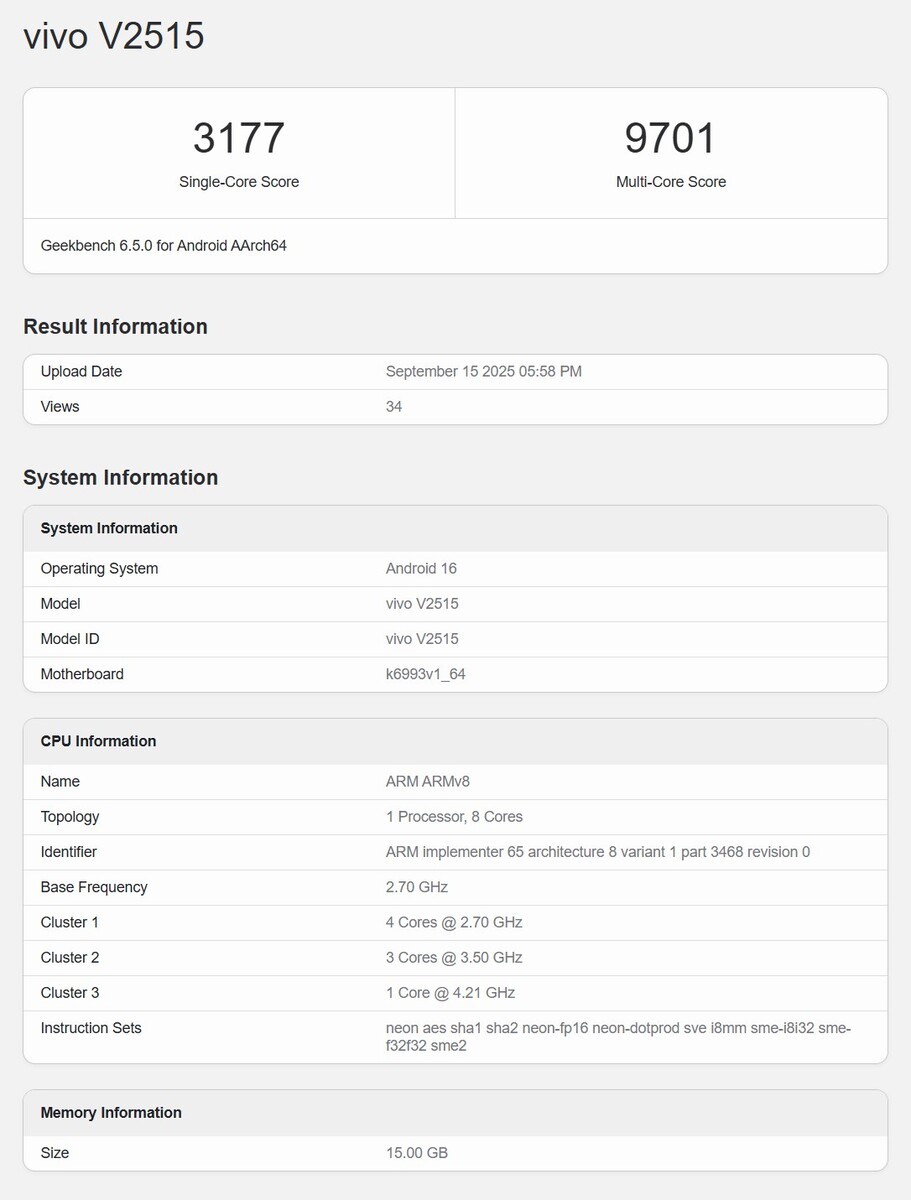Click the multi-core score 9701

click(x=670, y=138)
